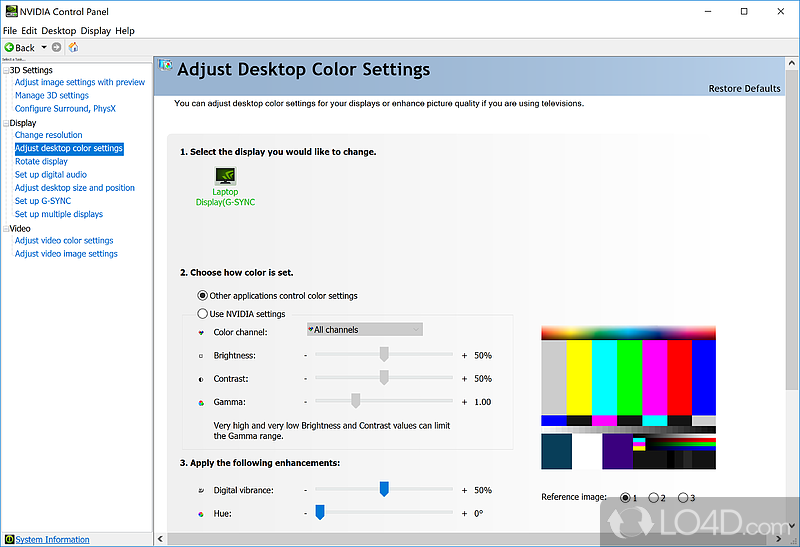Open the Color channel 'All channels' dropdown
The width and height of the screenshot is (800, 547).
(364, 330)
